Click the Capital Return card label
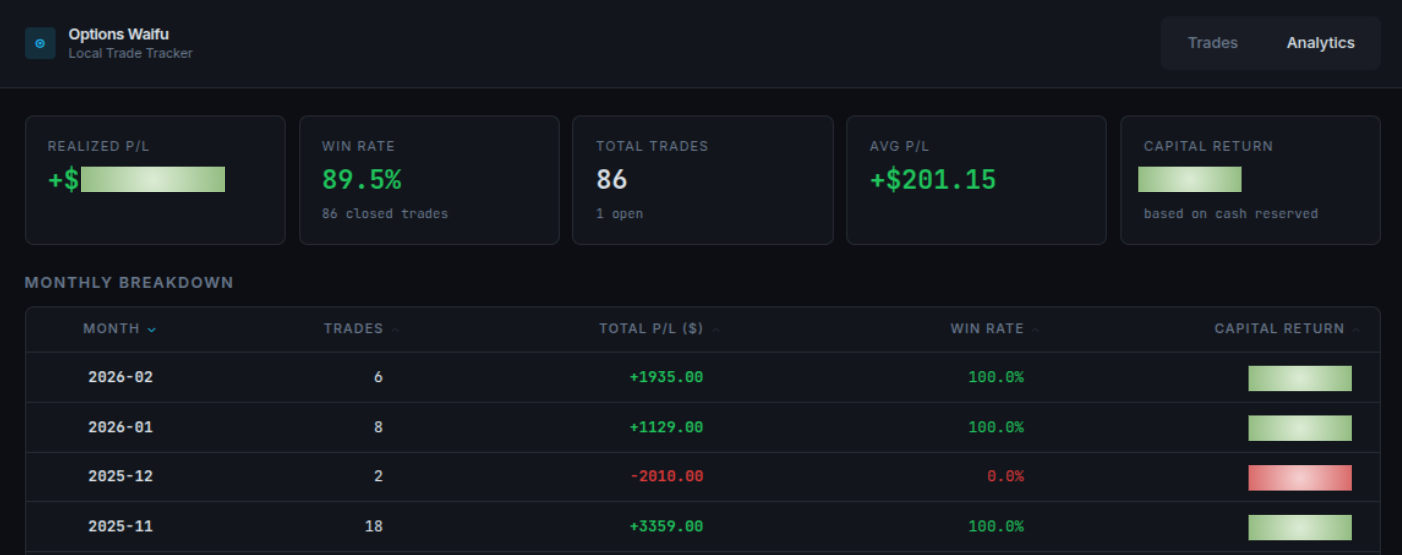1402x555 pixels. click(1208, 146)
